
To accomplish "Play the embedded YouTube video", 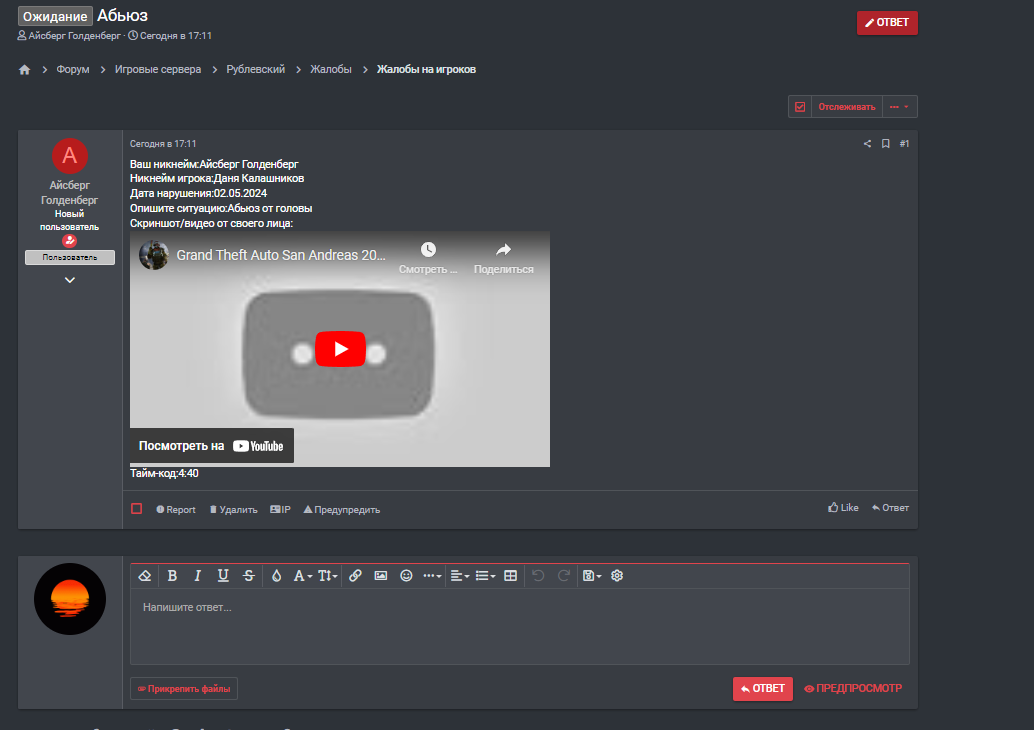I will pyautogui.click(x=340, y=349).
